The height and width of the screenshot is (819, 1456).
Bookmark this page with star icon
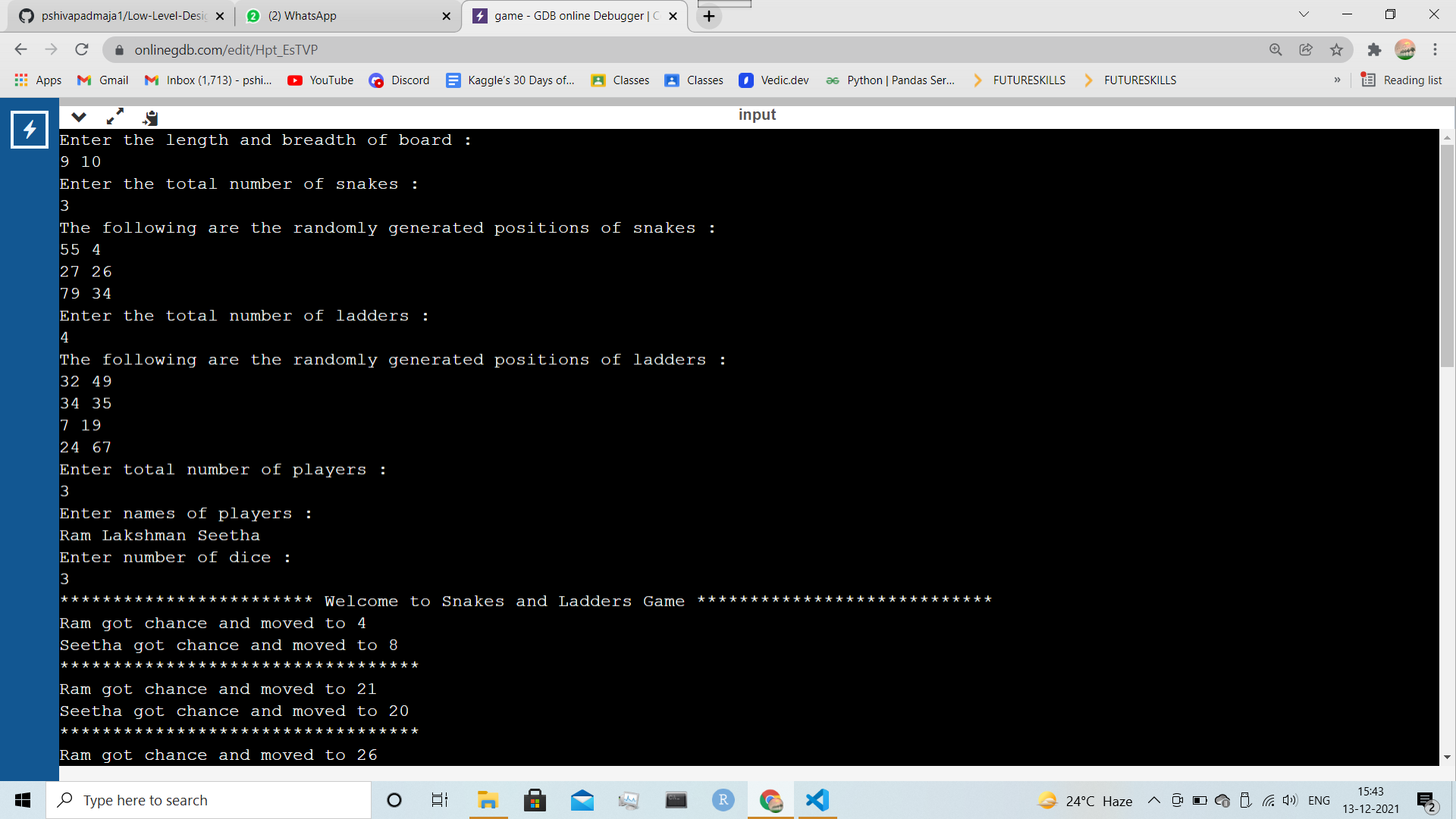click(x=1336, y=50)
